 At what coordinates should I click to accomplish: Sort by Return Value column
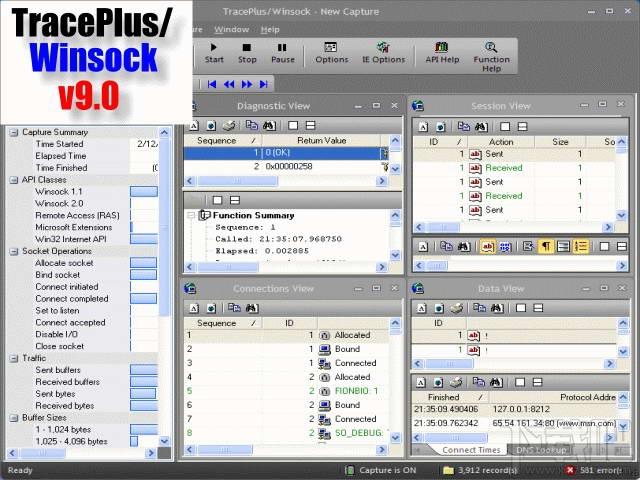[x=321, y=140]
